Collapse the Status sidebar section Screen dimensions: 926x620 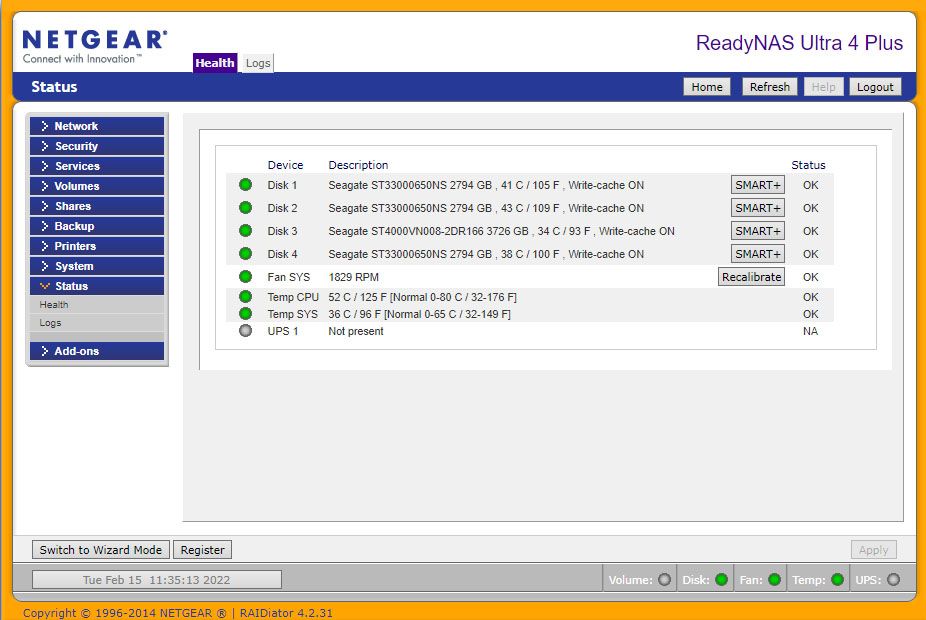coord(96,286)
